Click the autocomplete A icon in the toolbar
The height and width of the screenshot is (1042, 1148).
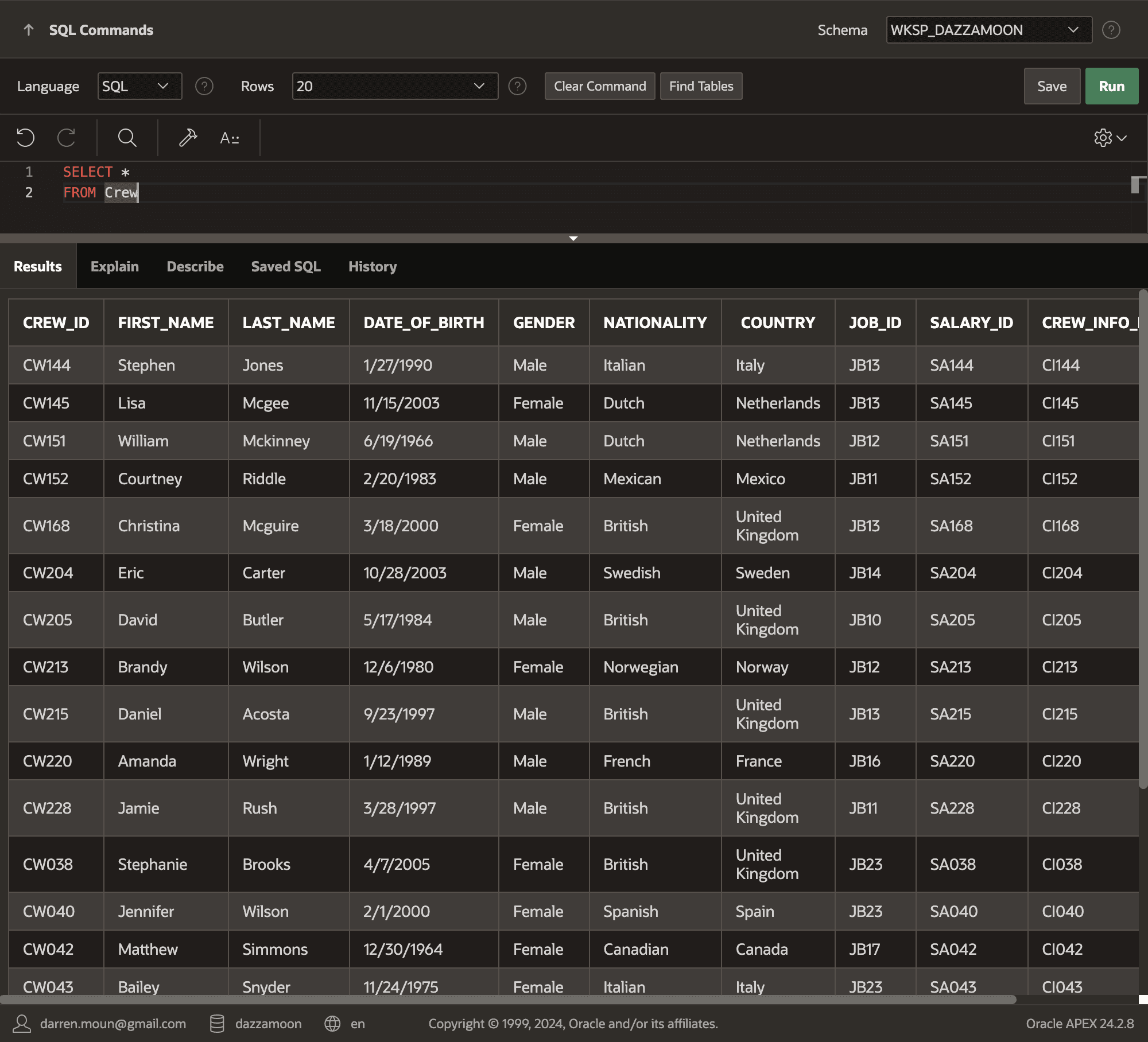(229, 138)
